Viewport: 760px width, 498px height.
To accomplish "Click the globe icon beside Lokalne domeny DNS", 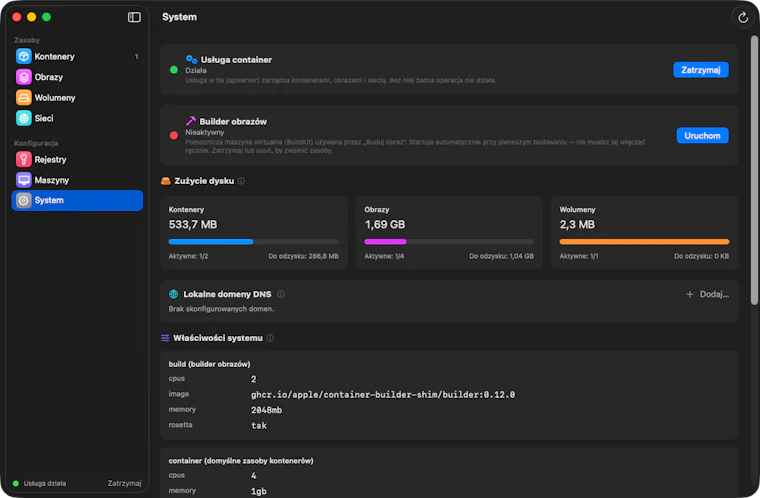I will click(174, 294).
